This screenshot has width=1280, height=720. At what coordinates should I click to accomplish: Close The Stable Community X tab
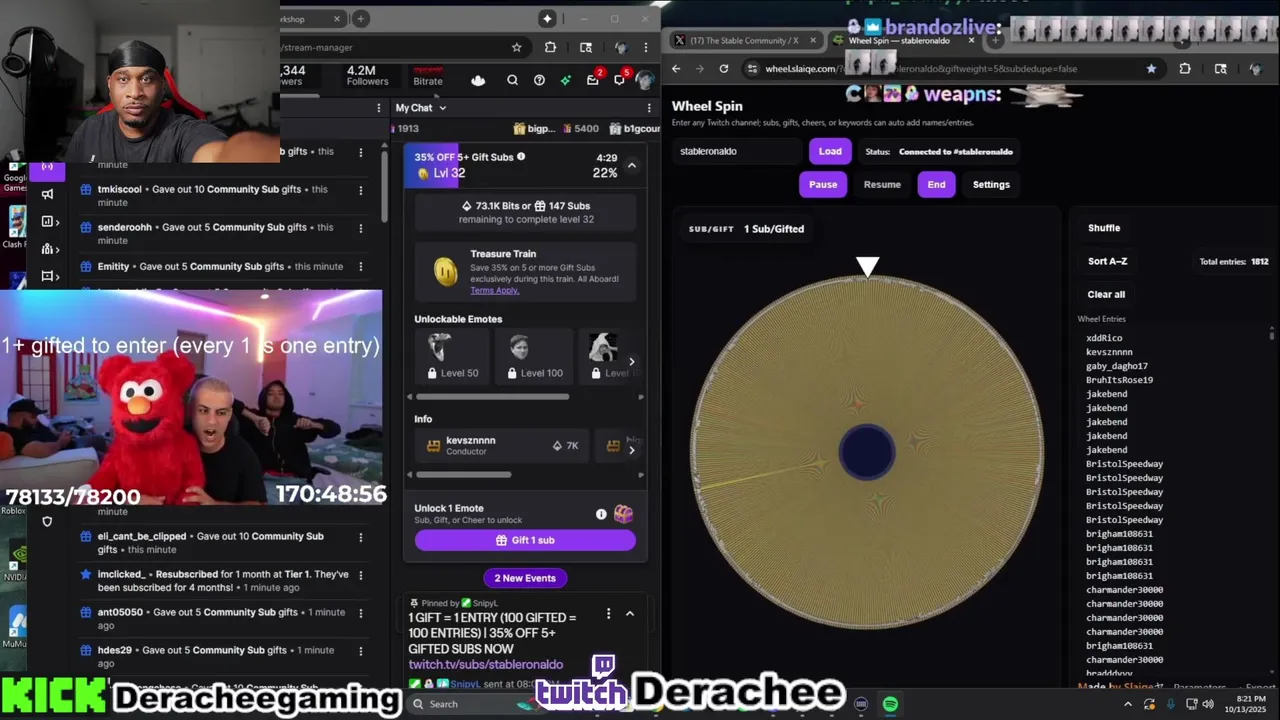point(812,41)
